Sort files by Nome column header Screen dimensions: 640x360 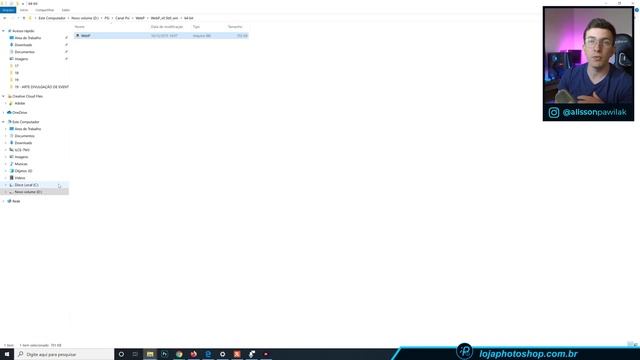coord(80,27)
